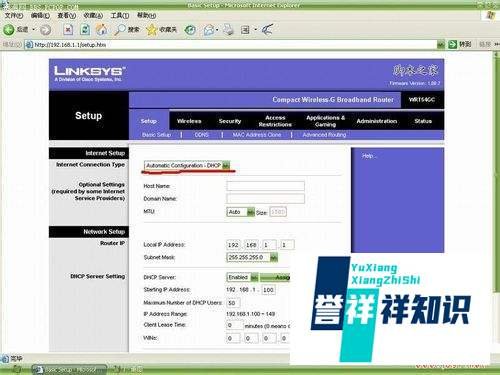This screenshot has height=375, width=500.
Task: Click the MTU Size input field
Action: click(x=278, y=212)
